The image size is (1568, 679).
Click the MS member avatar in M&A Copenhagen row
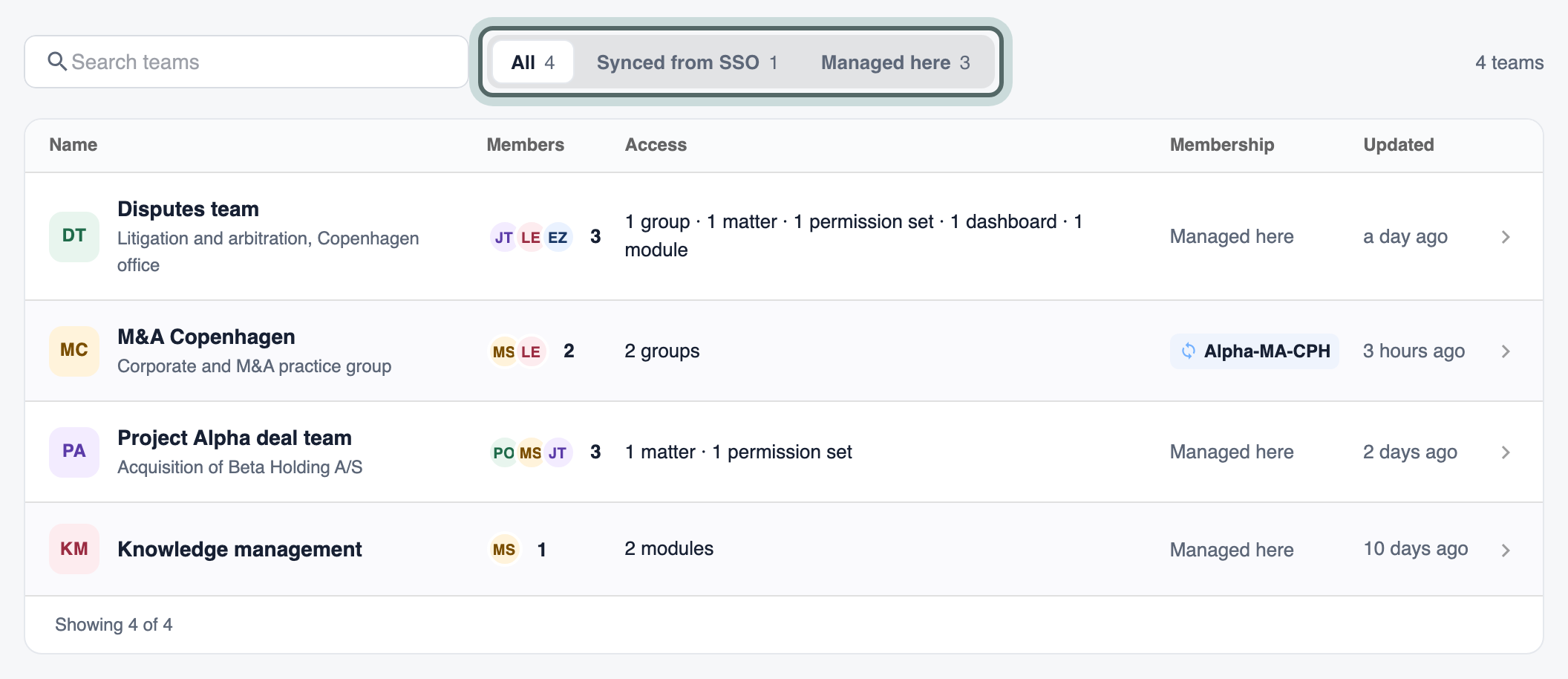[503, 351]
